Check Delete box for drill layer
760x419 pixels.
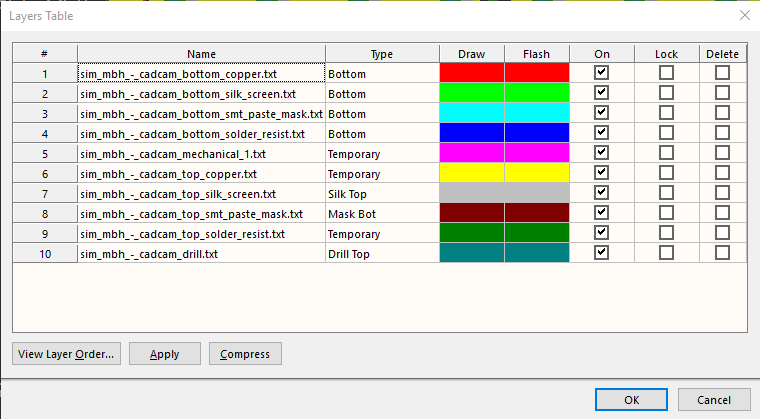click(722, 253)
